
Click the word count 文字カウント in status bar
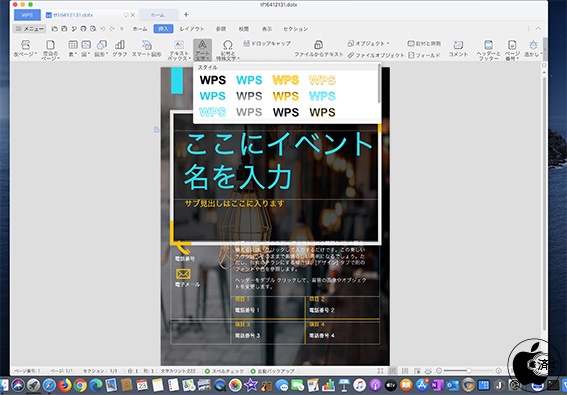point(178,371)
